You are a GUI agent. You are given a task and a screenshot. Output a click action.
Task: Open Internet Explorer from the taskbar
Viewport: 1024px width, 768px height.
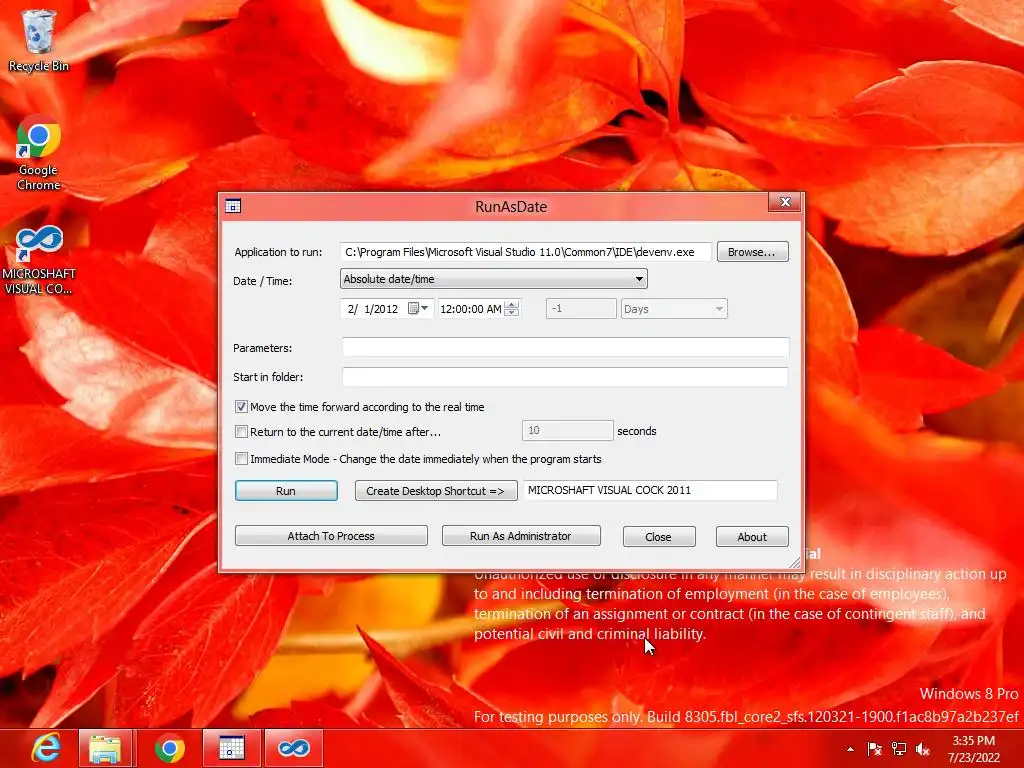click(x=46, y=748)
